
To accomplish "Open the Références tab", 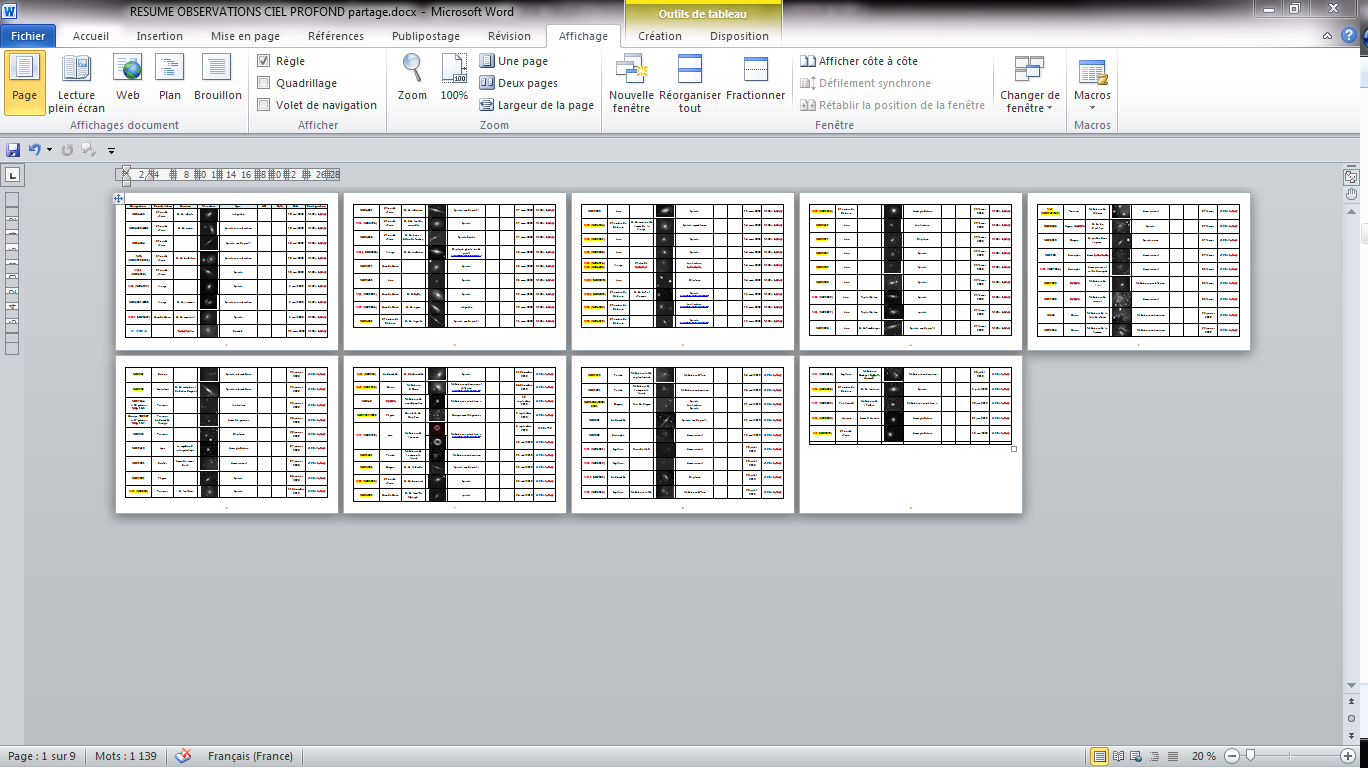I will click(x=336, y=36).
